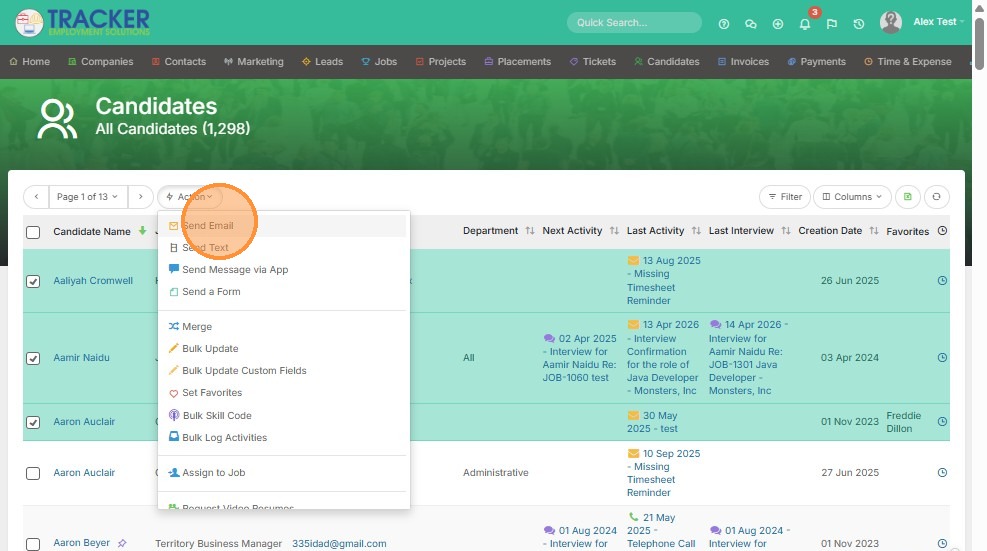Screen dimensions: 987x551
Task: Open the notifications bell icon
Action: pyautogui.click(x=804, y=24)
